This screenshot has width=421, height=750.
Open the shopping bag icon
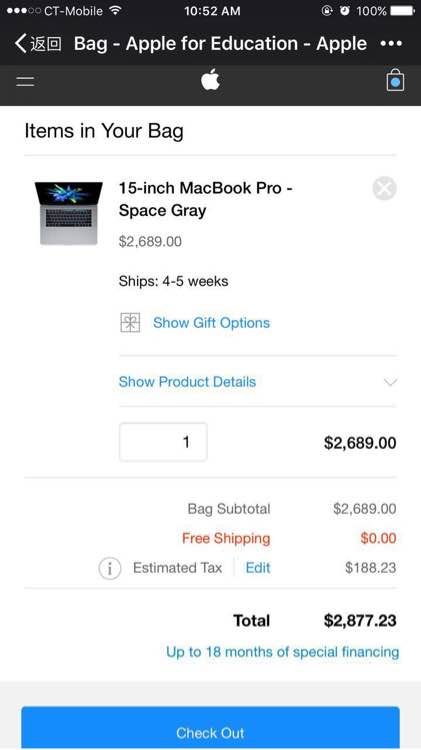click(x=395, y=80)
